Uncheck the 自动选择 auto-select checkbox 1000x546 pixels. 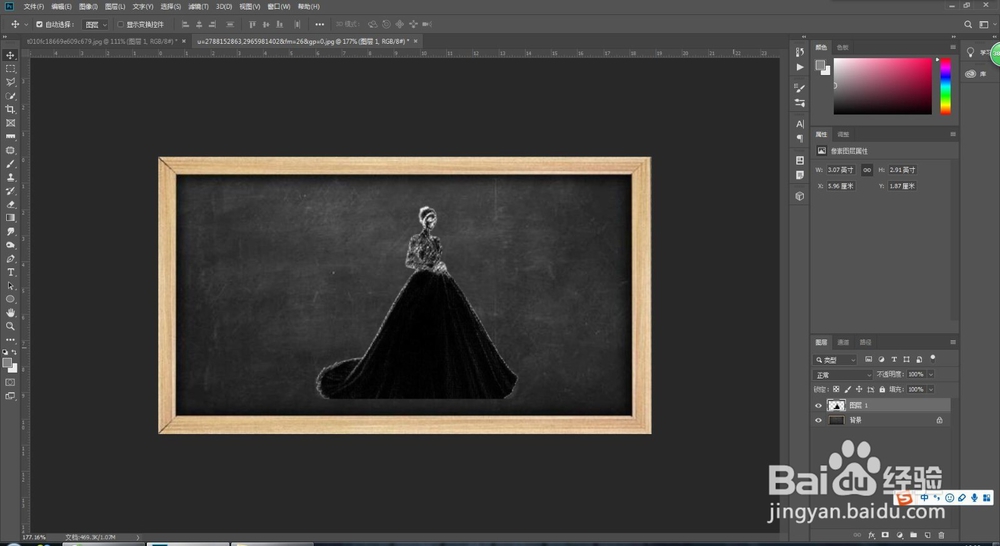click(x=39, y=24)
